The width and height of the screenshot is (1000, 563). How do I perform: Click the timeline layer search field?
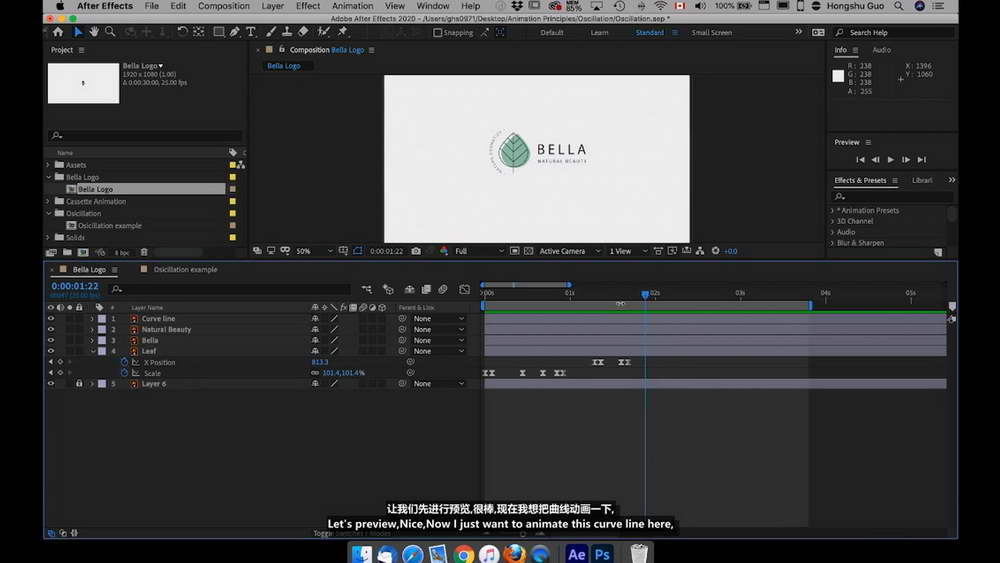click(231, 289)
